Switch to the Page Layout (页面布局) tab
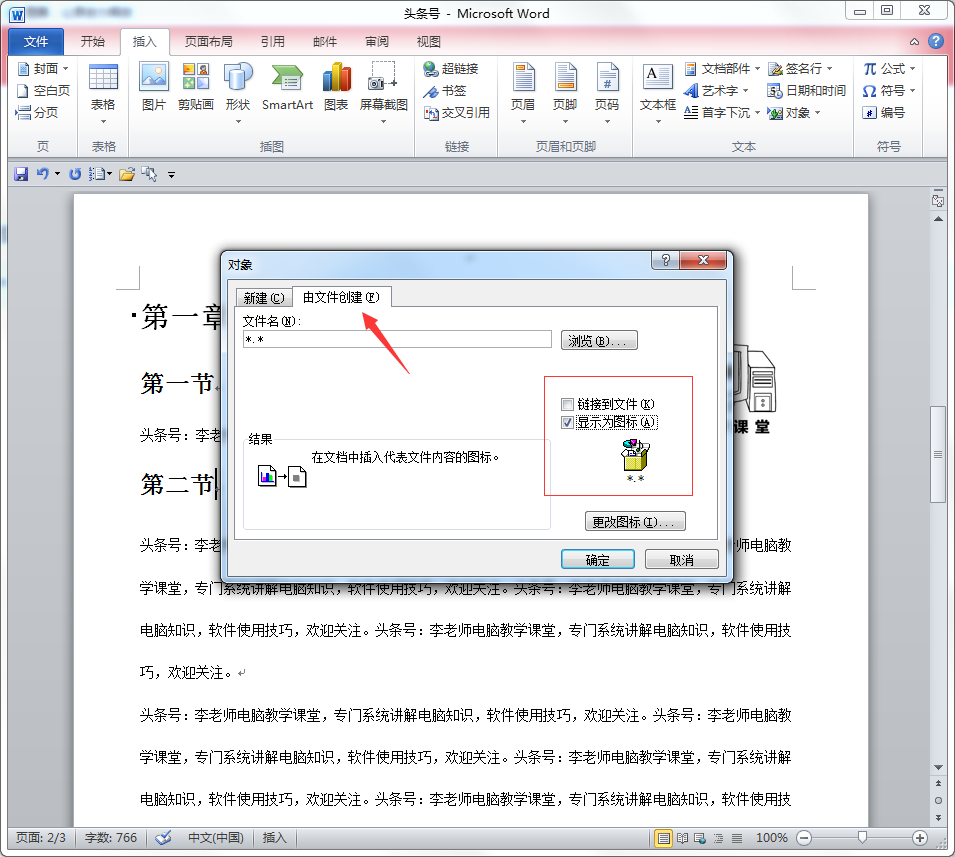Screen dimensions: 955x857 [x=208, y=41]
